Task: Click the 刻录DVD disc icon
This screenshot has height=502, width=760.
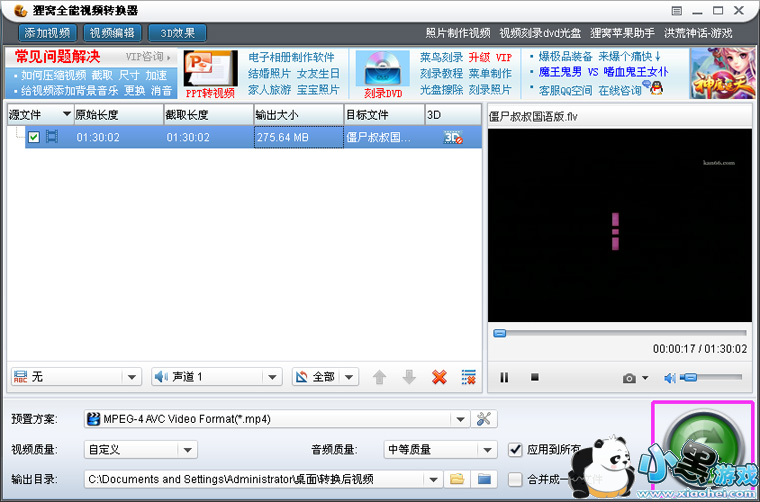Action: tap(383, 74)
